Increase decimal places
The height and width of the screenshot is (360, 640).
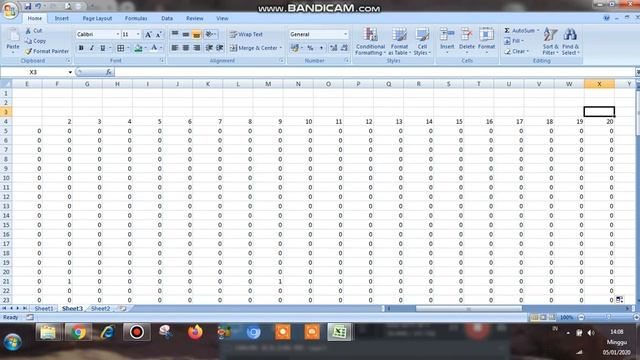coord(333,48)
